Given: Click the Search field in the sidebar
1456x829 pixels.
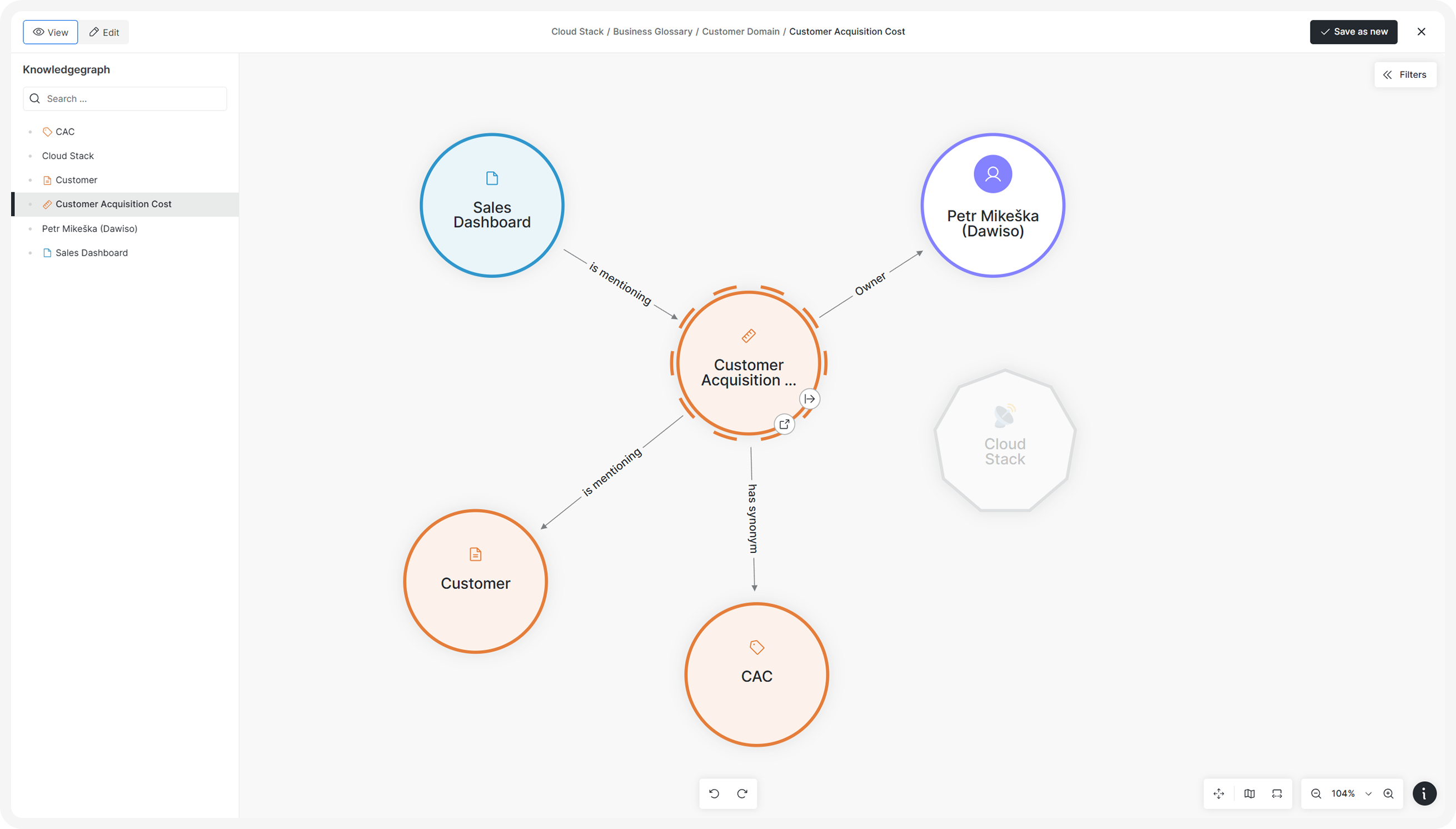Looking at the screenshot, I should click(x=124, y=98).
